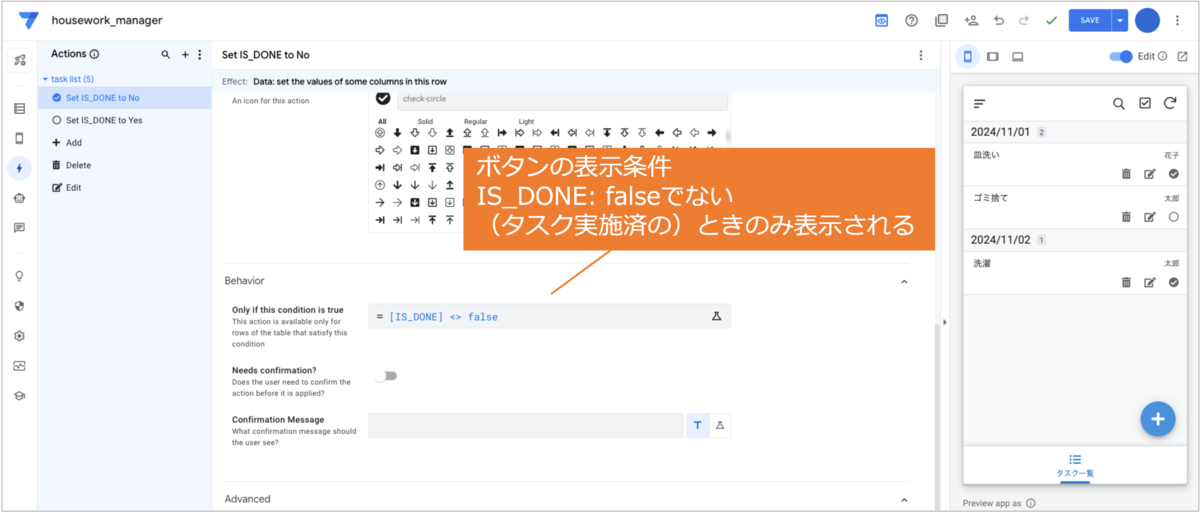1200x512 pixels.
Task: Open the user account avatar
Action: click(1147, 20)
